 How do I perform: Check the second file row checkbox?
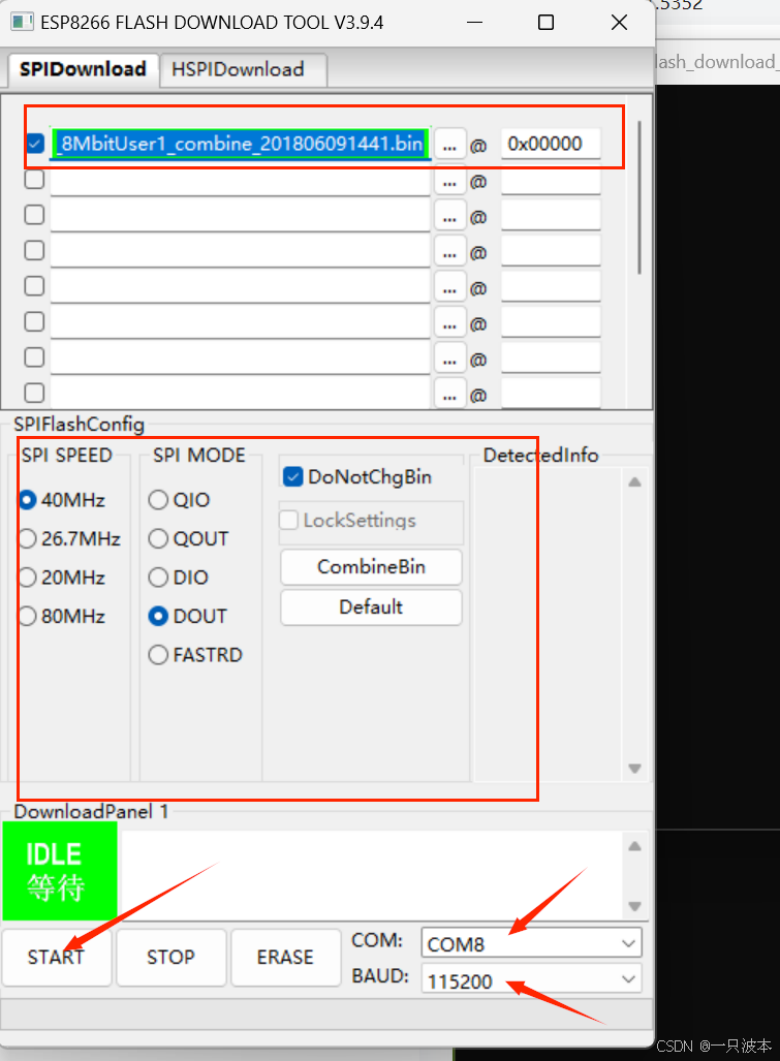[35, 179]
